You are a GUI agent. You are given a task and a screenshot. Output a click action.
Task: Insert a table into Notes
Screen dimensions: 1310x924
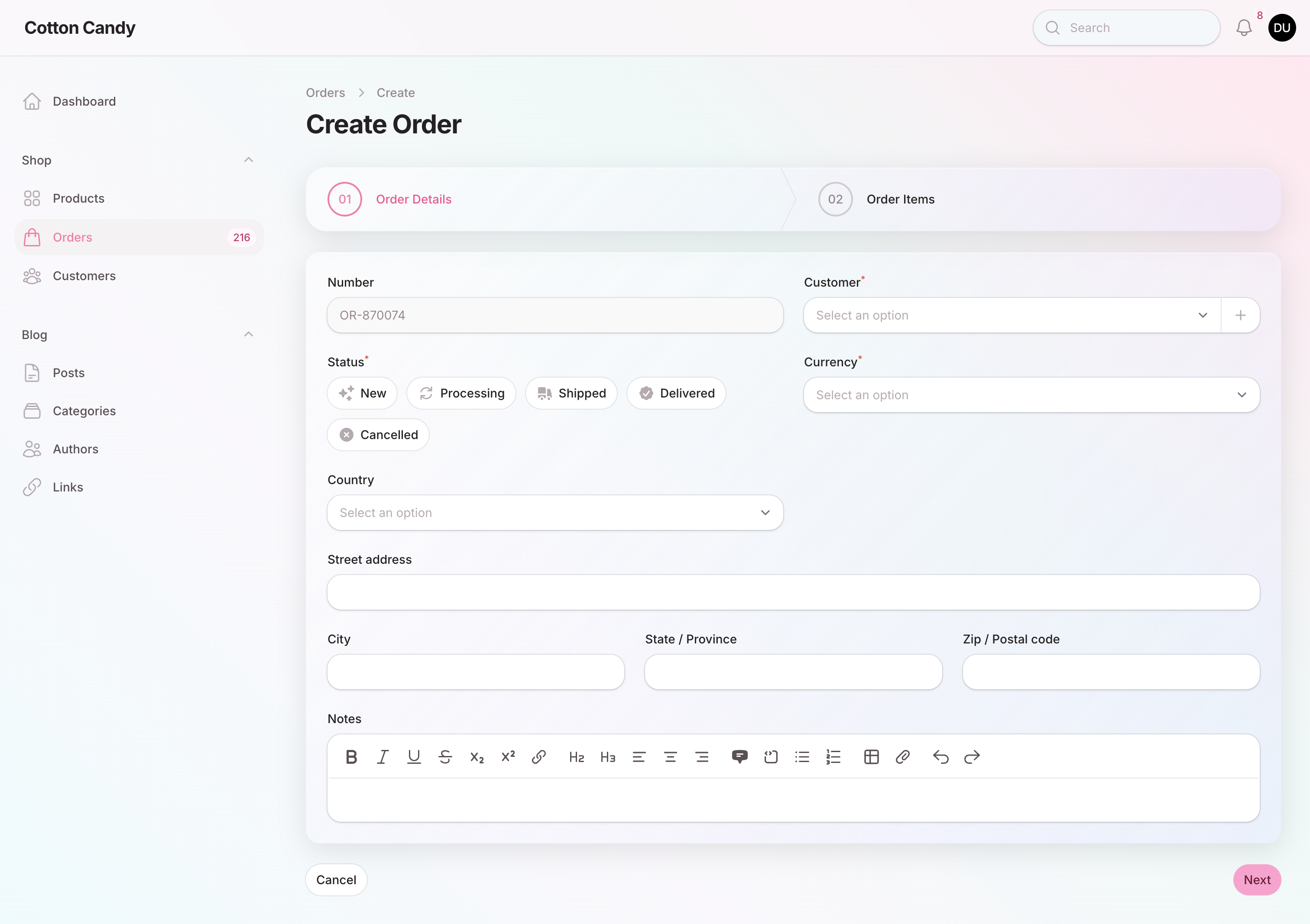pyautogui.click(x=871, y=757)
